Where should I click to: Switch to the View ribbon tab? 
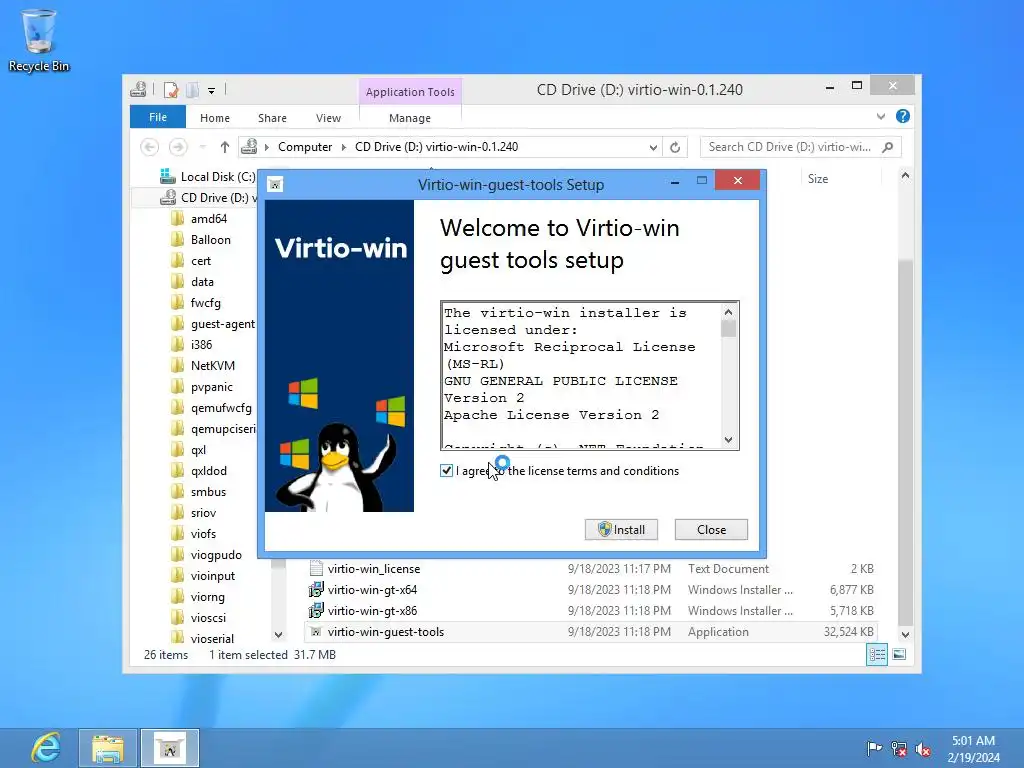pyautogui.click(x=328, y=118)
